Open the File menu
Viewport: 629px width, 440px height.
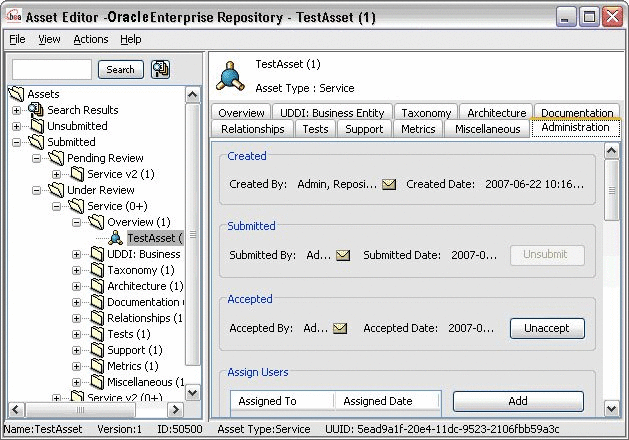point(17,39)
